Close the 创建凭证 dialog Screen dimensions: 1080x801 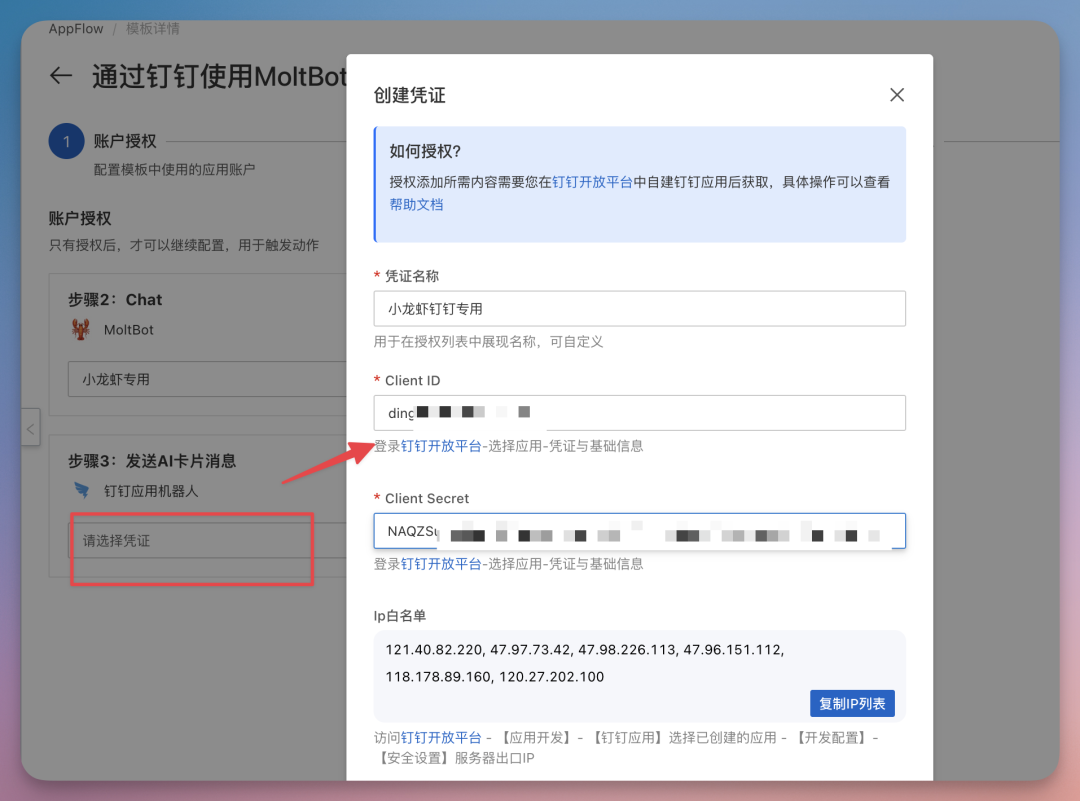point(897,94)
